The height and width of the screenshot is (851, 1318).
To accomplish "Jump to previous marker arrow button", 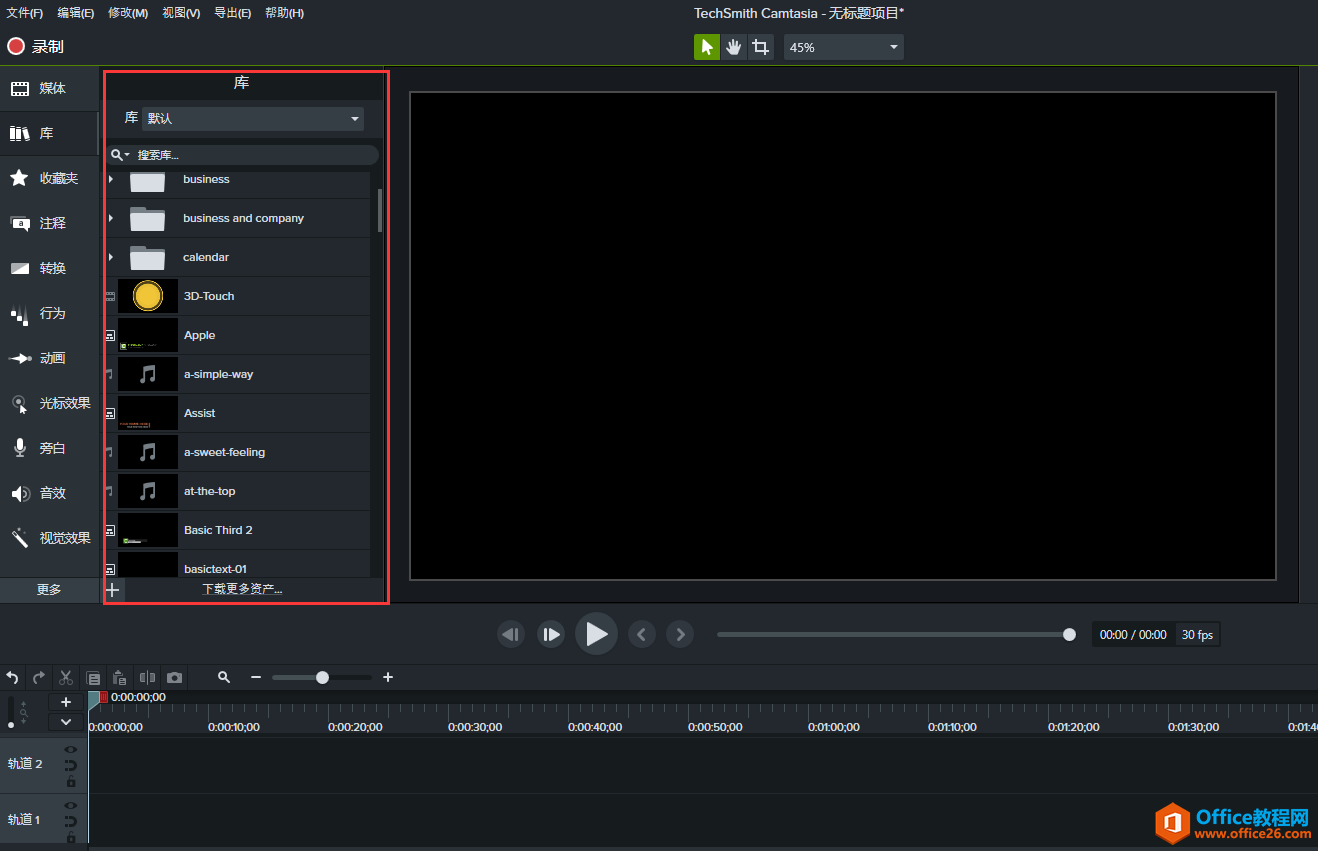I will (x=642, y=634).
